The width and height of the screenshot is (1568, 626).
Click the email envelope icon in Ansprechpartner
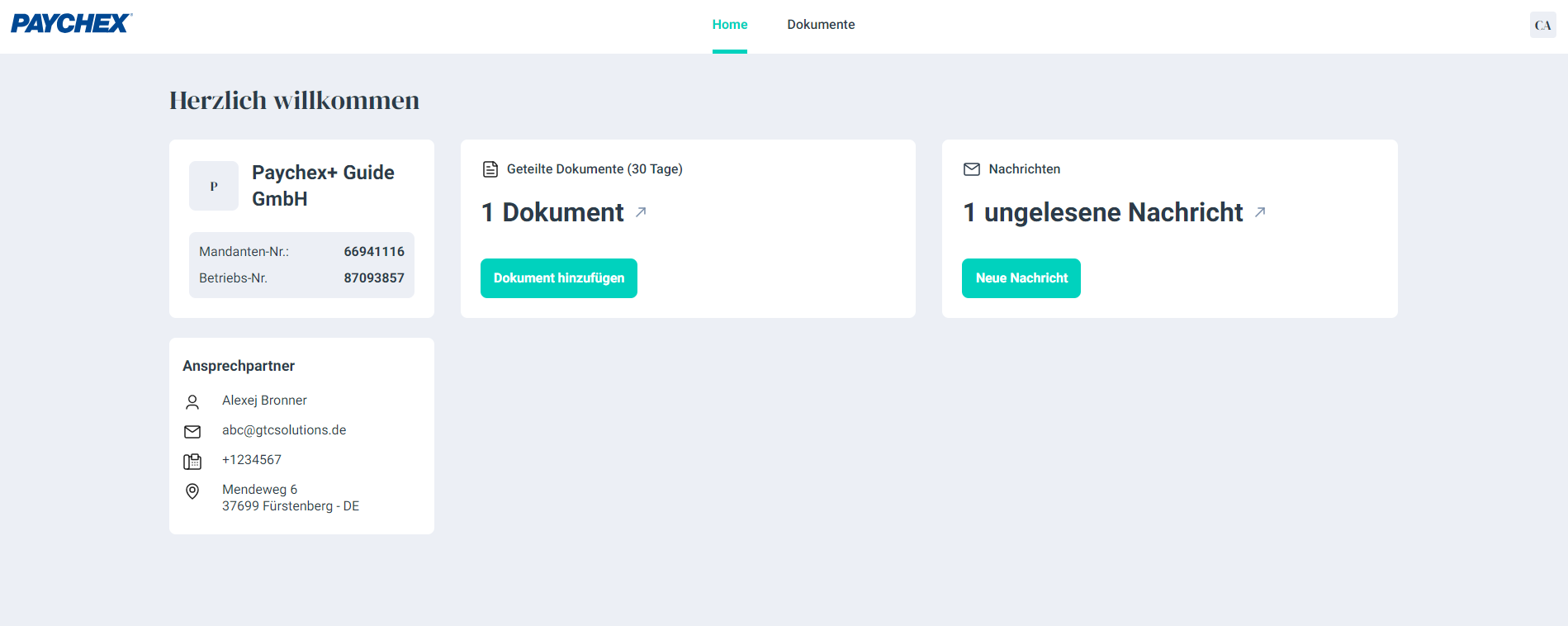tap(192, 432)
